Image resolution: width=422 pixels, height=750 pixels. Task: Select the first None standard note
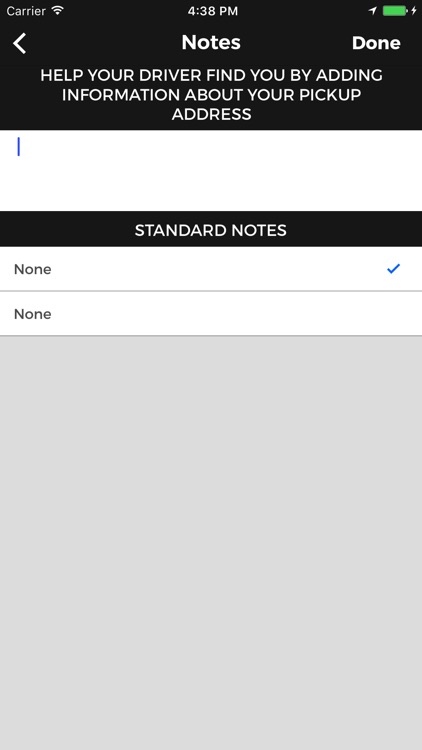[211, 269]
